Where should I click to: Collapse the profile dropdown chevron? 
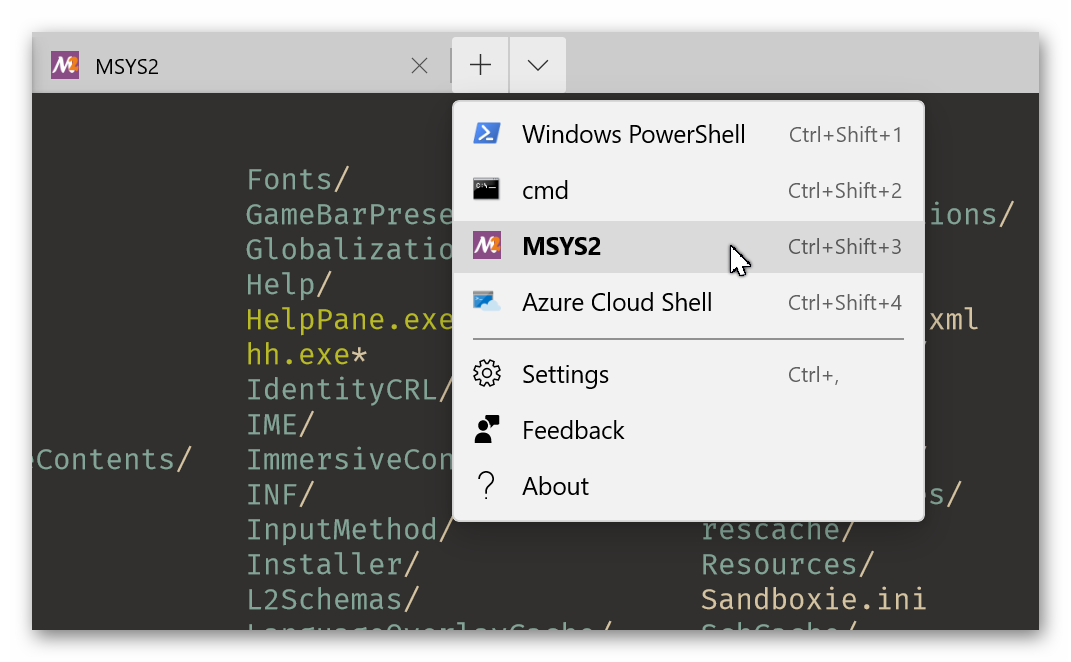coord(538,65)
